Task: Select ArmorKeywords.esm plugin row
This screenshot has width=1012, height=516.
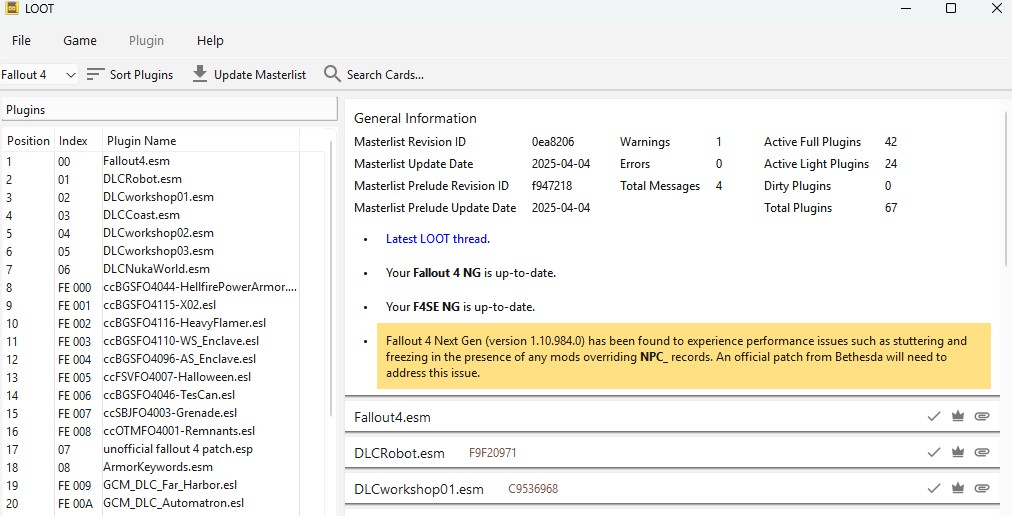Action: (x=151, y=467)
